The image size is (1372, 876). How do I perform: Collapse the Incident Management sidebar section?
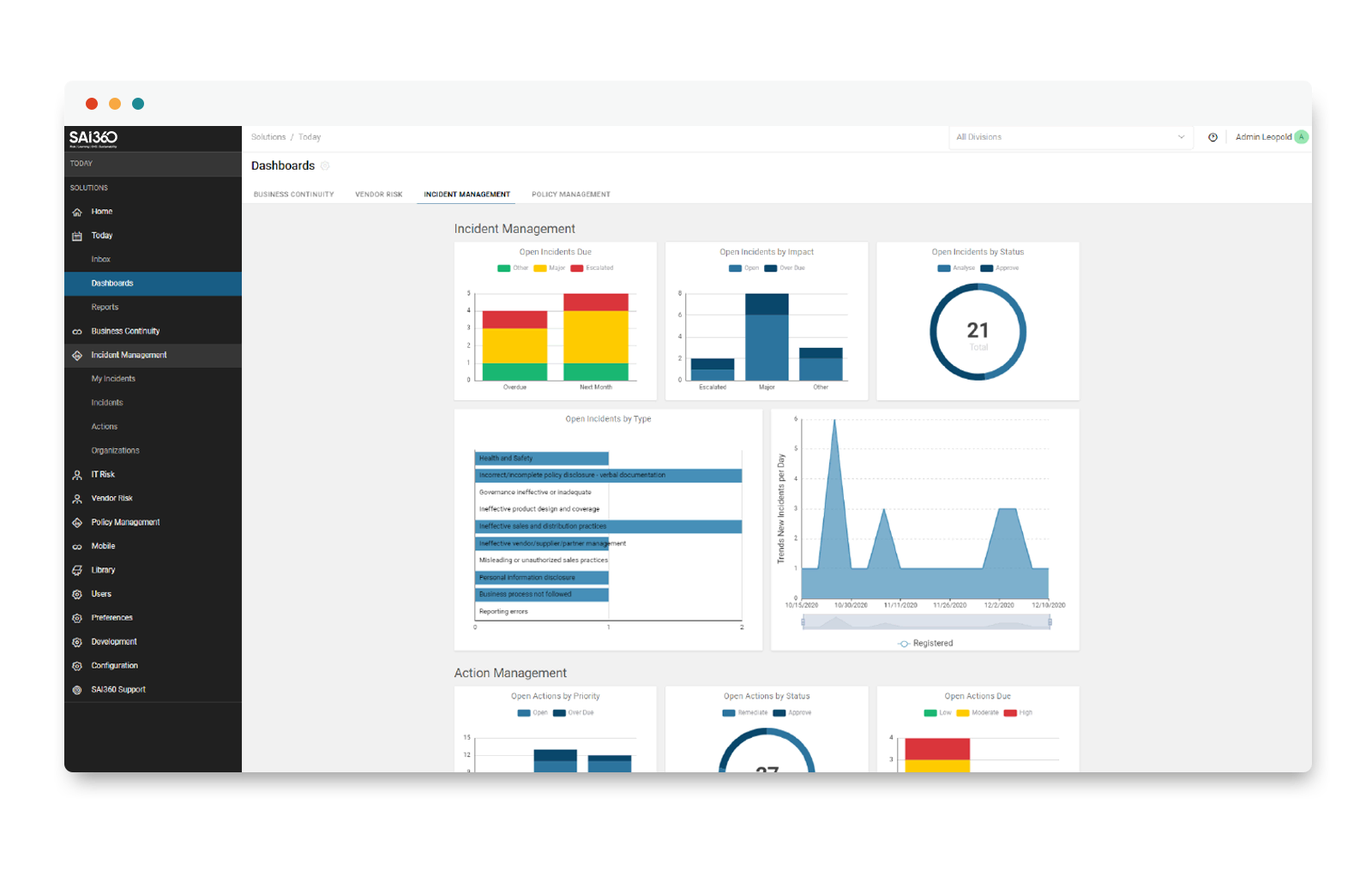tap(129, 355)
